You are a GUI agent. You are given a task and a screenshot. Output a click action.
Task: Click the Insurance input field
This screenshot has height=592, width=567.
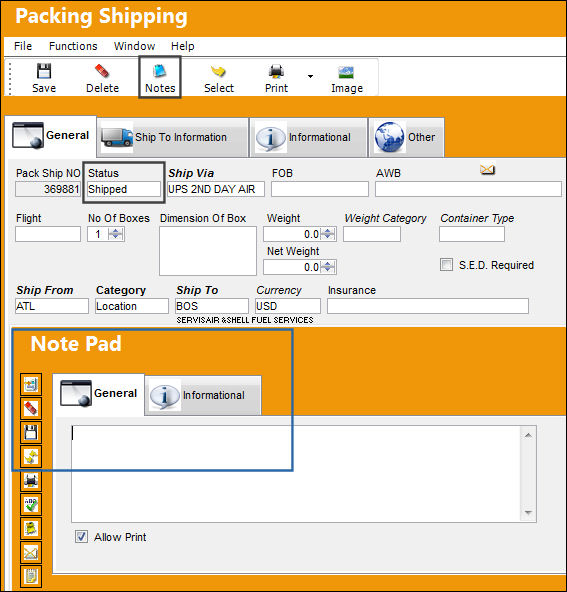(428, 306)
